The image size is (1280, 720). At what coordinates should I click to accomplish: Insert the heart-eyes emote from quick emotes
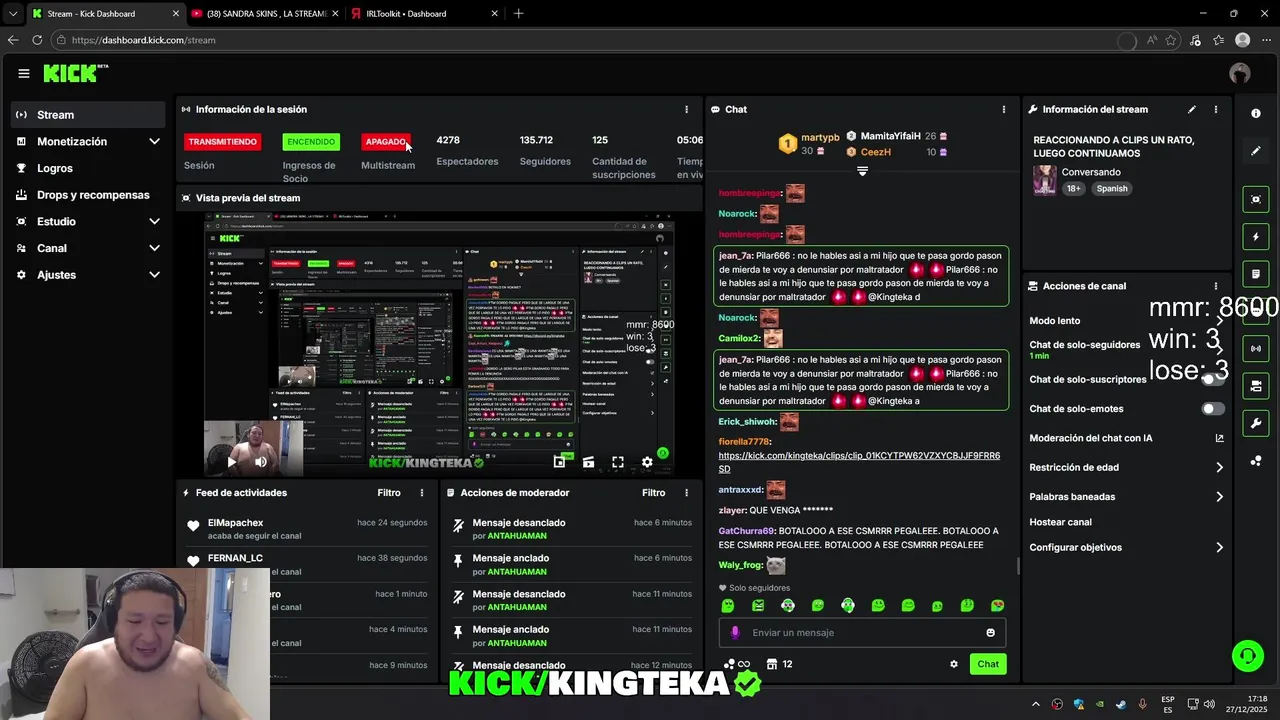(998, 606)
